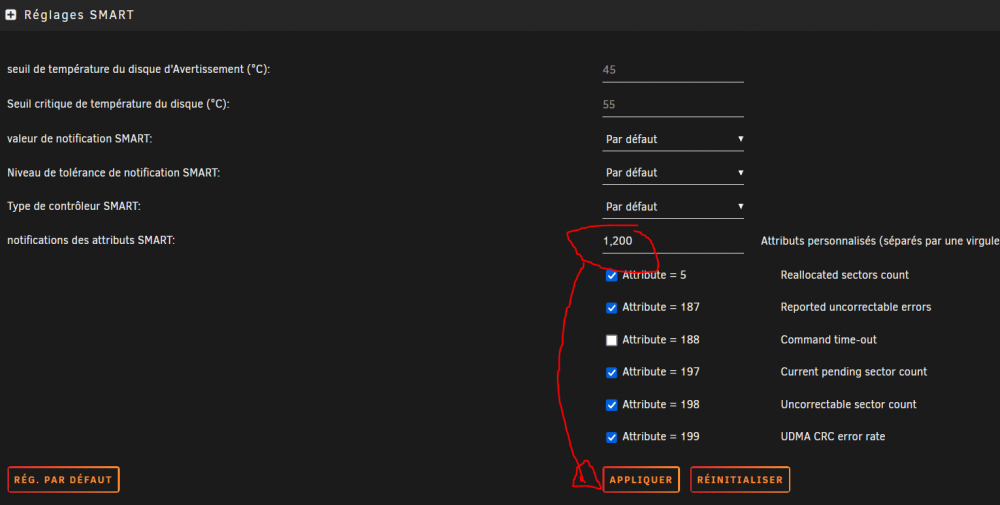Enable the Attribute = 188 checkbox
Viewport: 1000px width, 505px height.
pos(612,340)
